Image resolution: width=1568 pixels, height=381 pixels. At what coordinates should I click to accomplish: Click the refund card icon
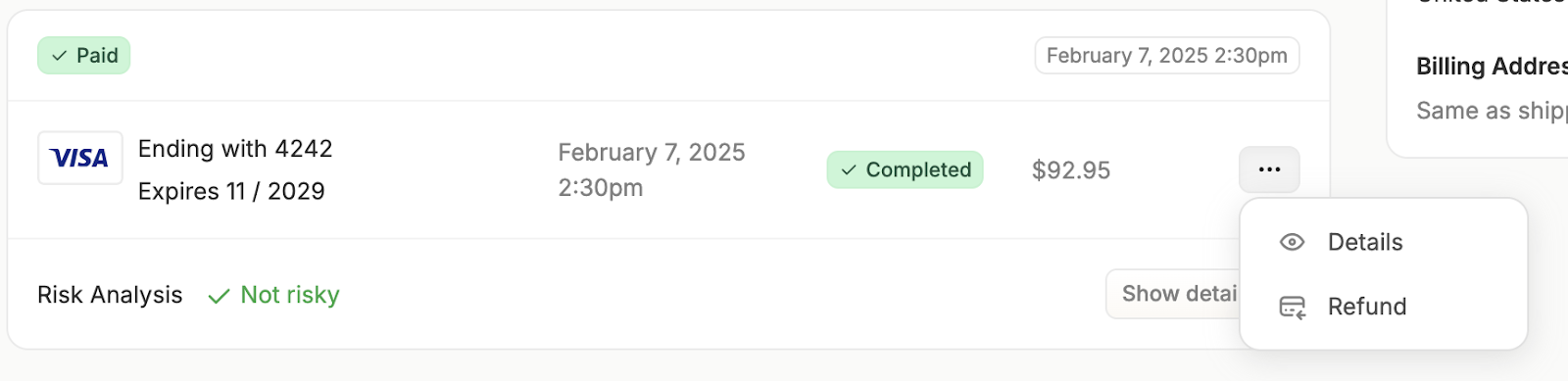click(x=1293, y=308)
